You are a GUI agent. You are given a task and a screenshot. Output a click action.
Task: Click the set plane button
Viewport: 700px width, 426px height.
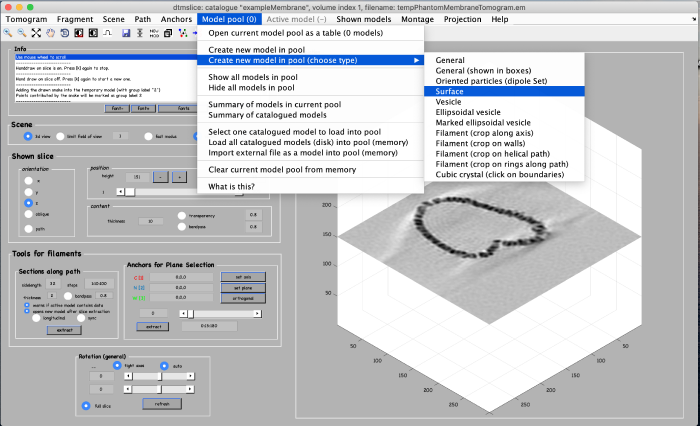243,288
